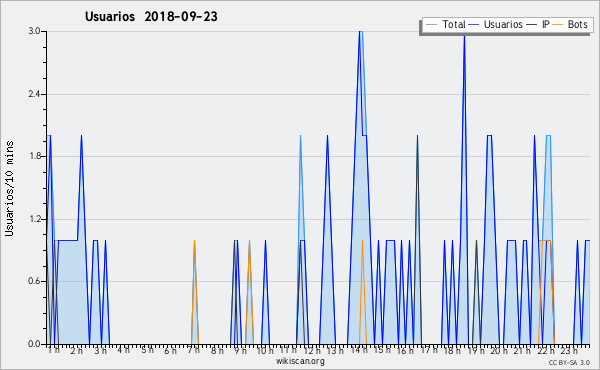The height and width of the screenshot is (370, 600).
Task: Click the y-axis label 'Usuarios/10 mins'
Action: click(x=9, y=188)
